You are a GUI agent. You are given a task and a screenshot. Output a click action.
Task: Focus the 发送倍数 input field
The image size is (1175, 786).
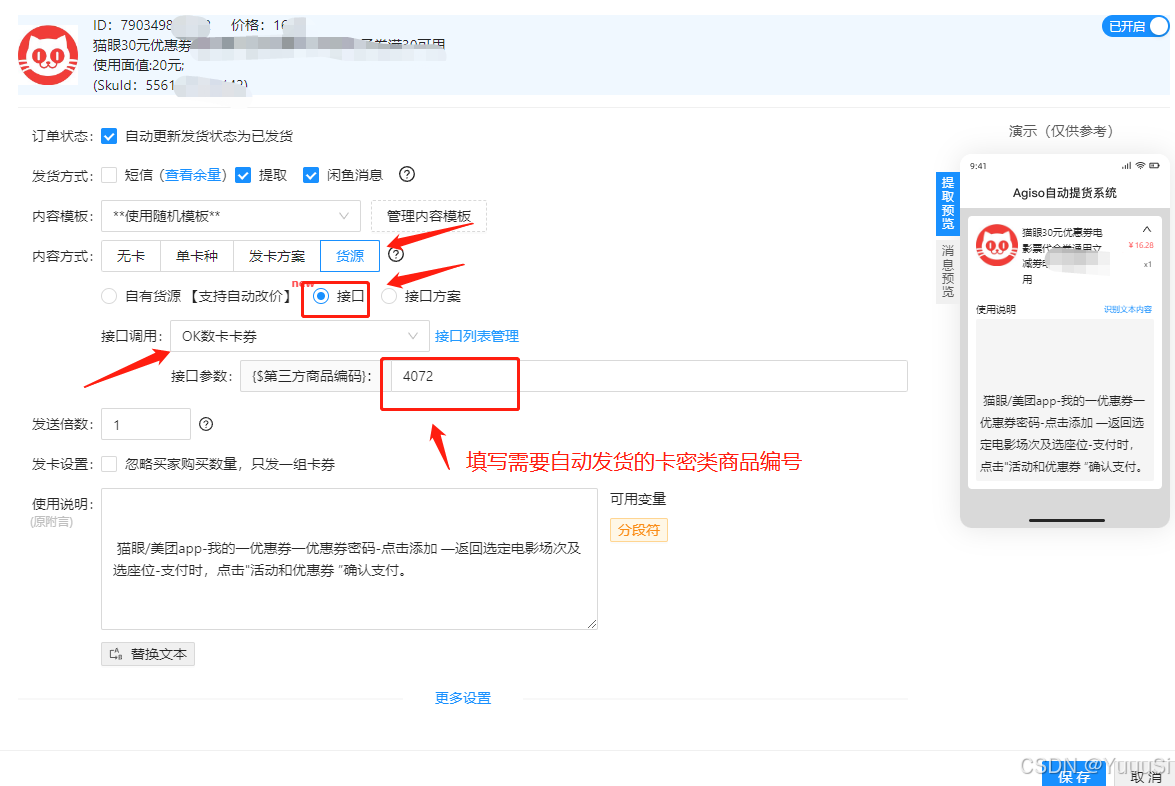146,424
